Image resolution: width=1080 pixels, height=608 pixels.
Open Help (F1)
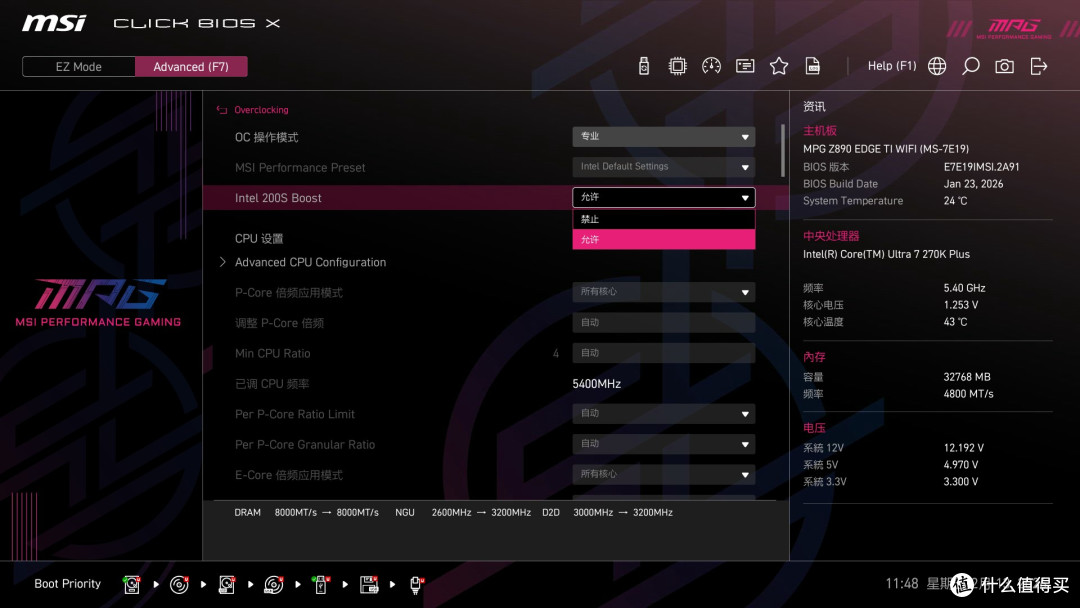pyautogui.click(x=892, y=66)
